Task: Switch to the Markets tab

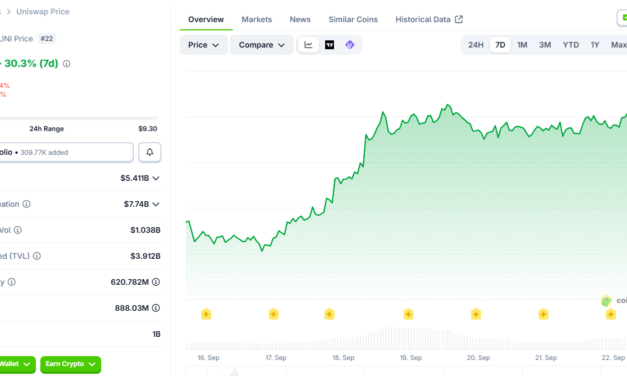Action: pos(257,19)
